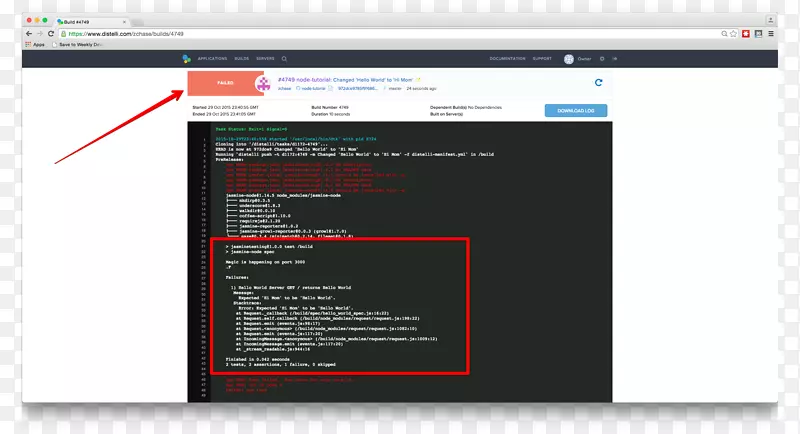Click the Owner account label
This screenshot has width=800, height=434.
[x=584, y=59]
